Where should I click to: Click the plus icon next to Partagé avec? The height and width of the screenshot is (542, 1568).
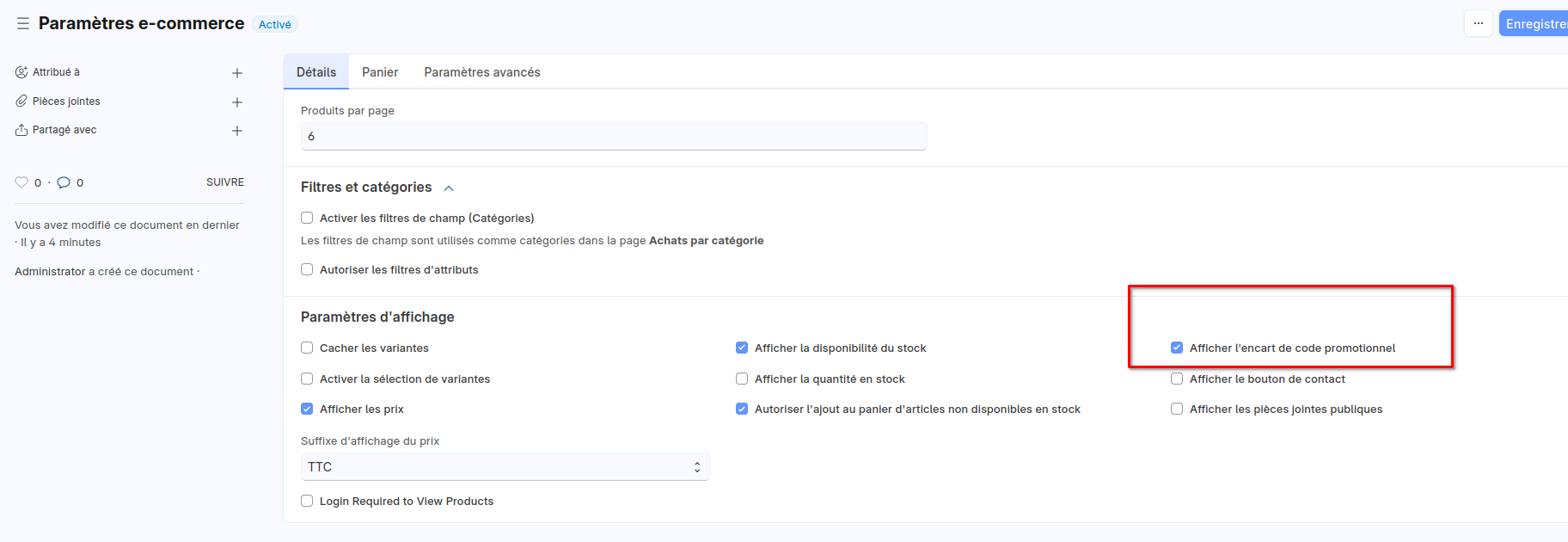[237, 131]
